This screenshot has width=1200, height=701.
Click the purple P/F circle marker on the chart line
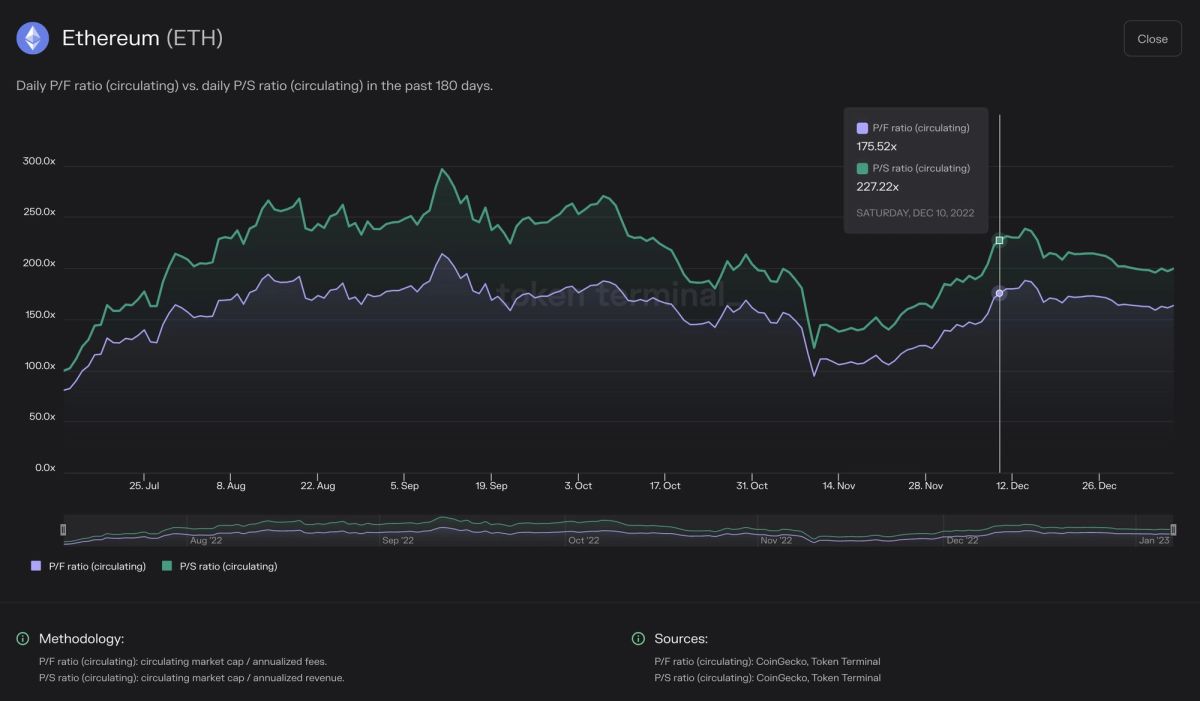pyautogui.click(x=999, y=292)
